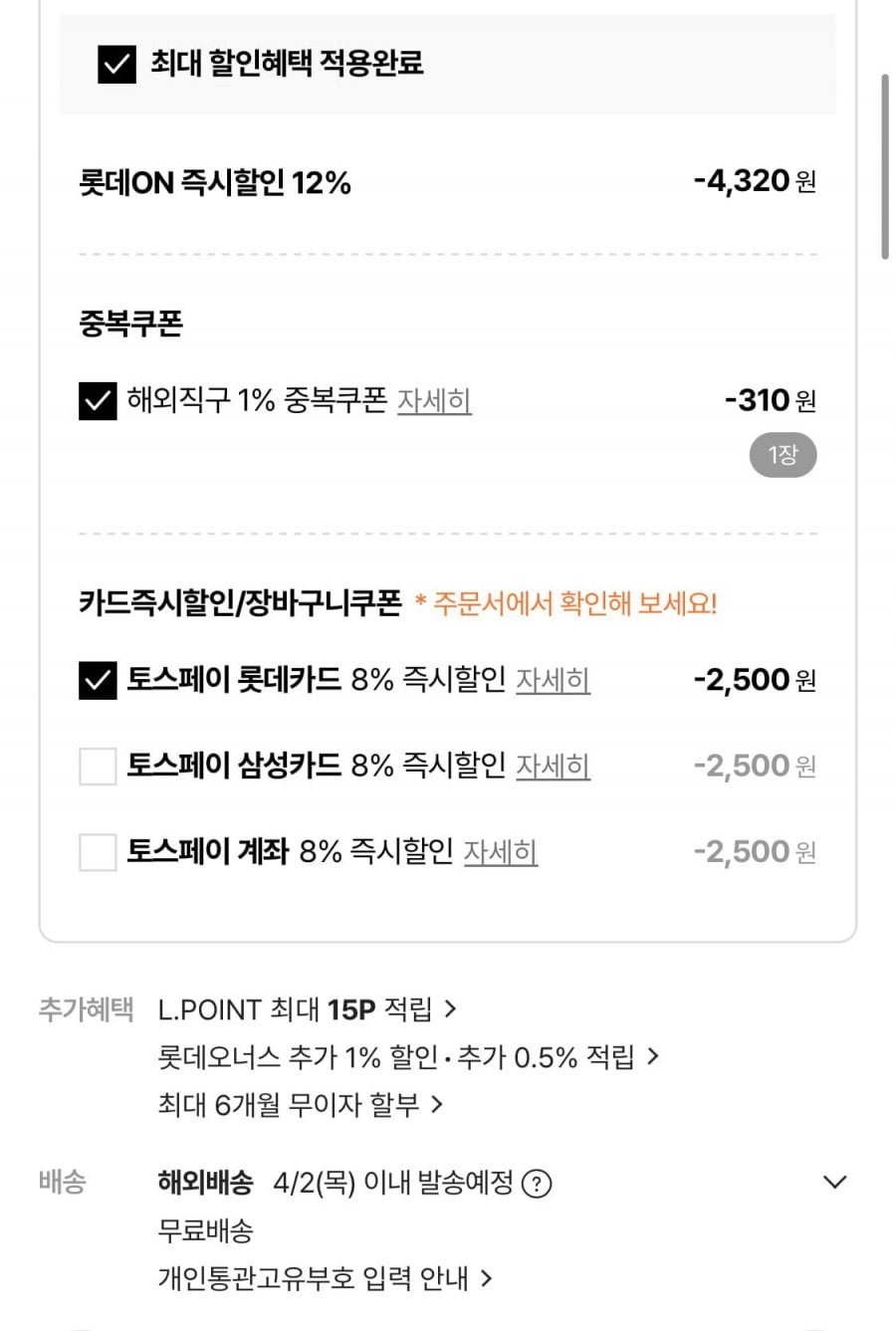Click the 롯데ON 즉시할인 12% row
Screen dimensions: 896x1331
[x=215, y=183]
